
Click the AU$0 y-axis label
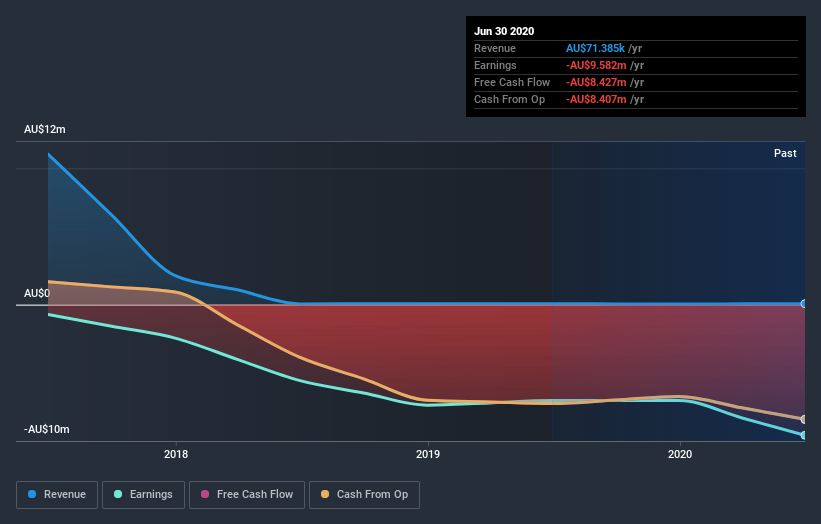37,293
